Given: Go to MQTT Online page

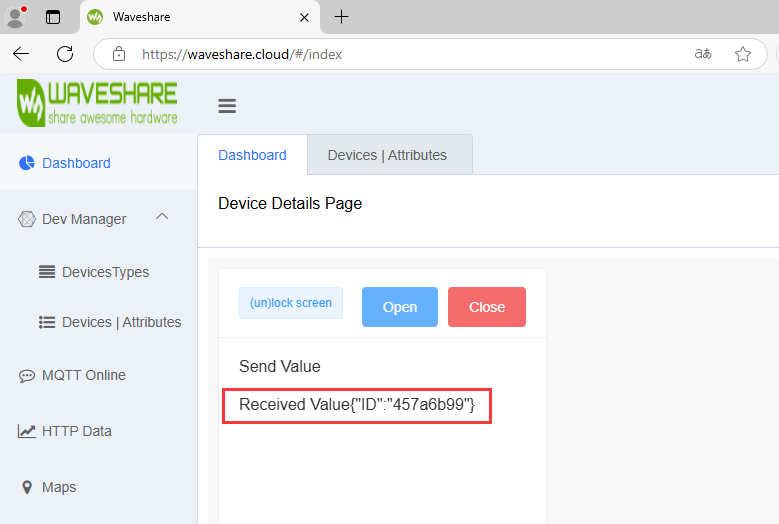Looking at the screenshot, I should [83, 375].
